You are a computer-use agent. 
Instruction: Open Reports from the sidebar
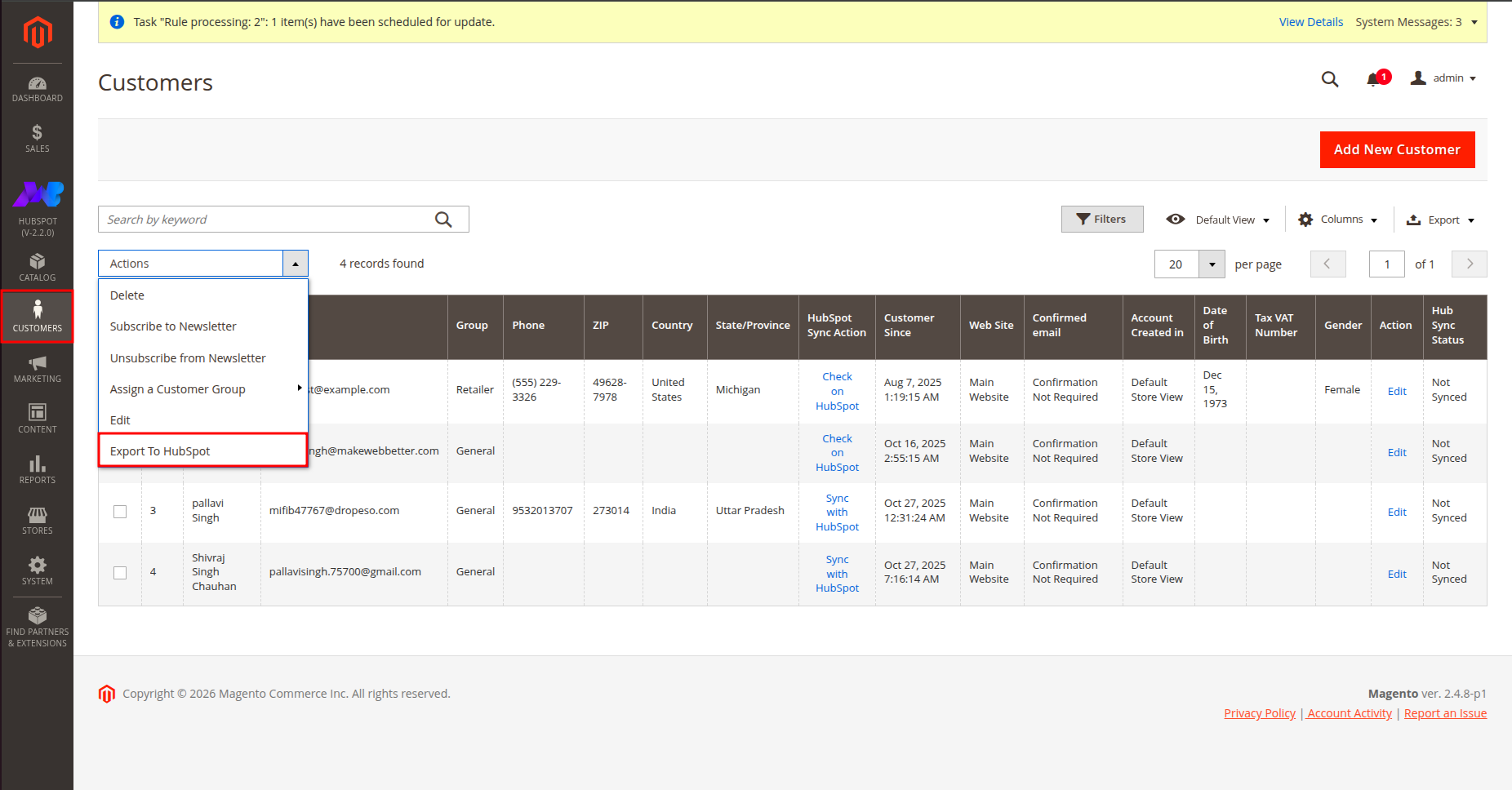38,469
